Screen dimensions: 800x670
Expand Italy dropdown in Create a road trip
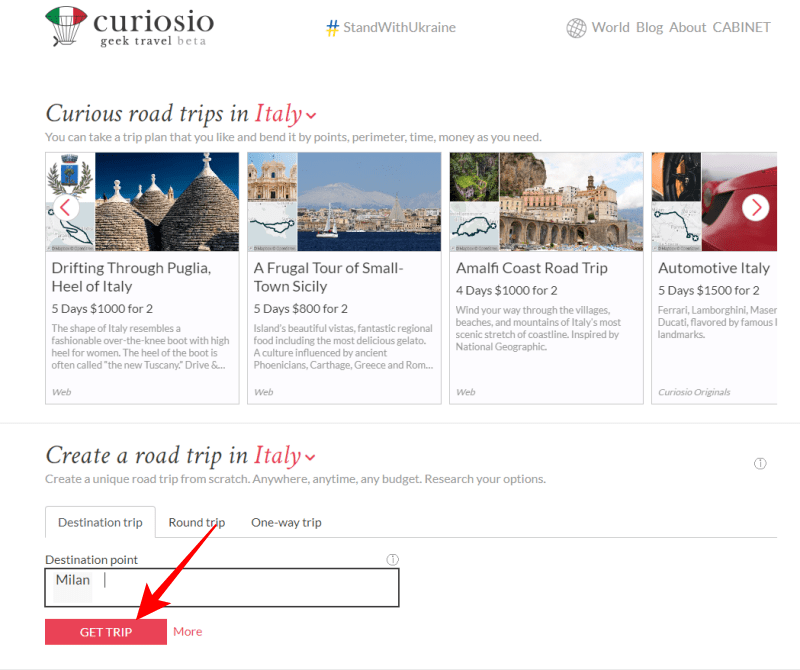coord(310,457)
